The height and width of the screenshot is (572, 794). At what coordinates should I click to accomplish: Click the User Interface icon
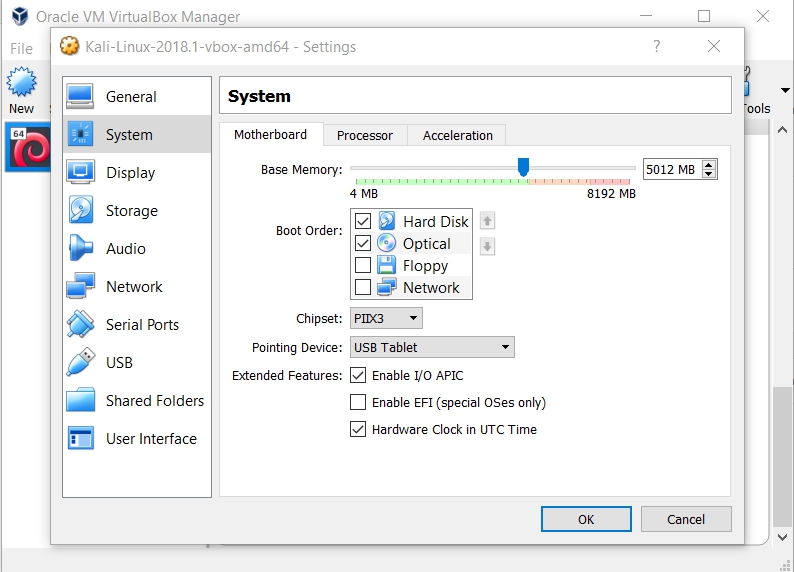coord(81,439)
